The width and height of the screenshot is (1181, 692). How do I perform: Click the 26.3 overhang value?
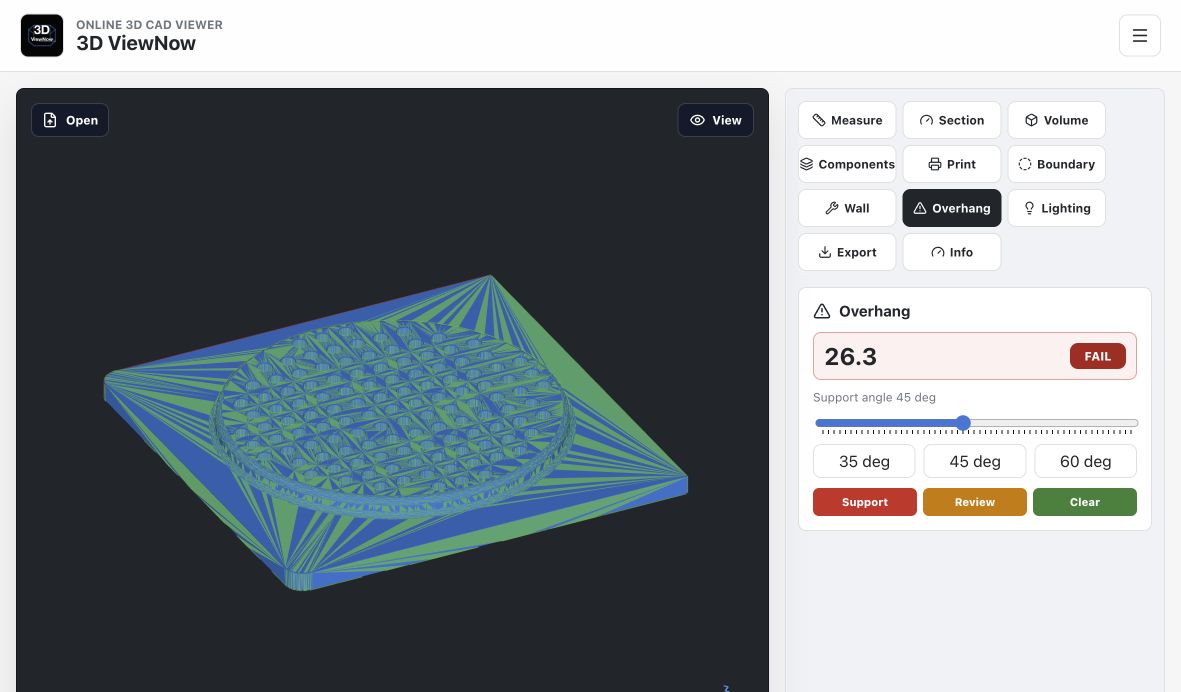(x=850, y=356)
